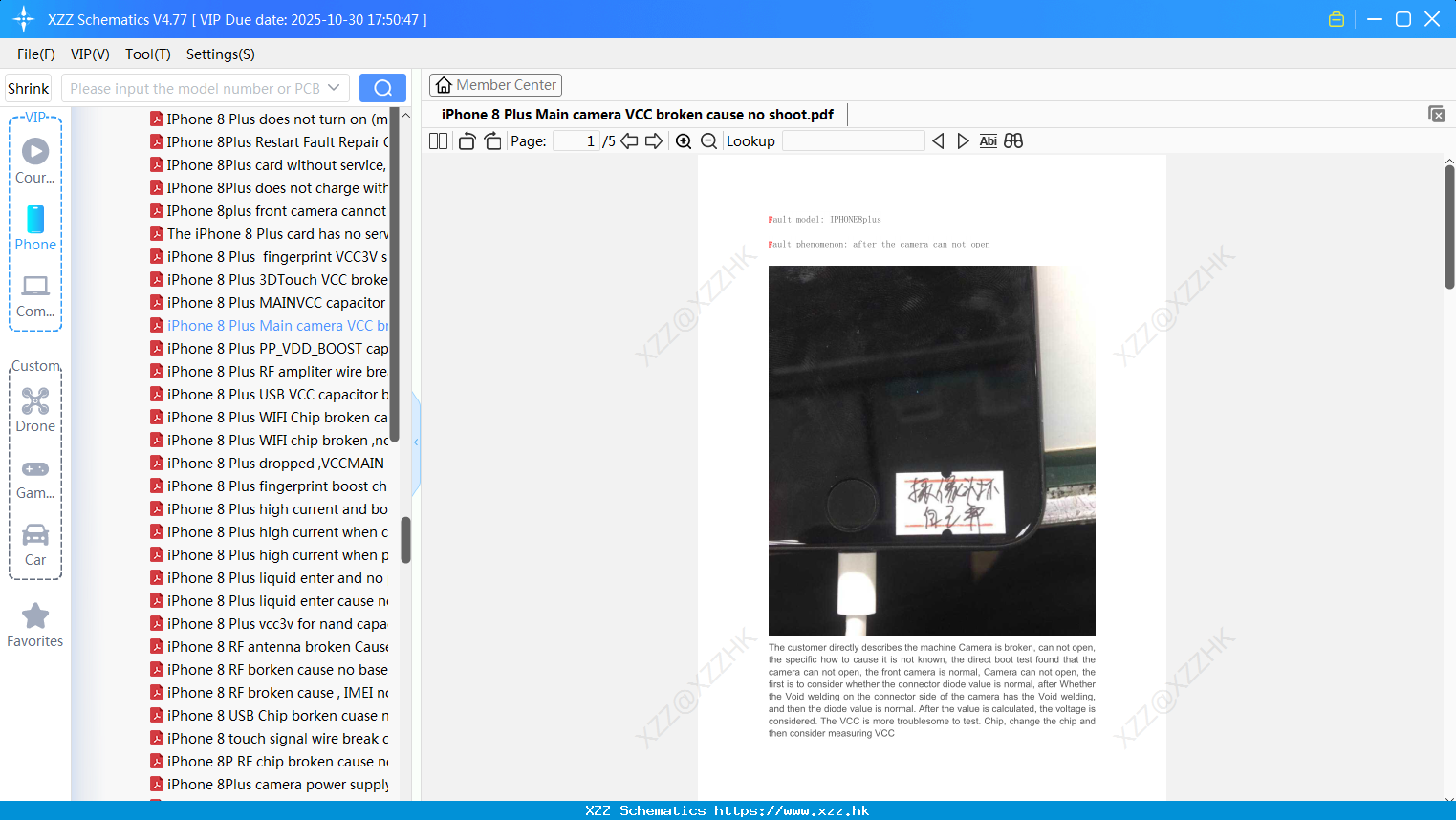
Task: Open 'iPhone 8 touch signal wire break' file
Action: click(270, 739)
